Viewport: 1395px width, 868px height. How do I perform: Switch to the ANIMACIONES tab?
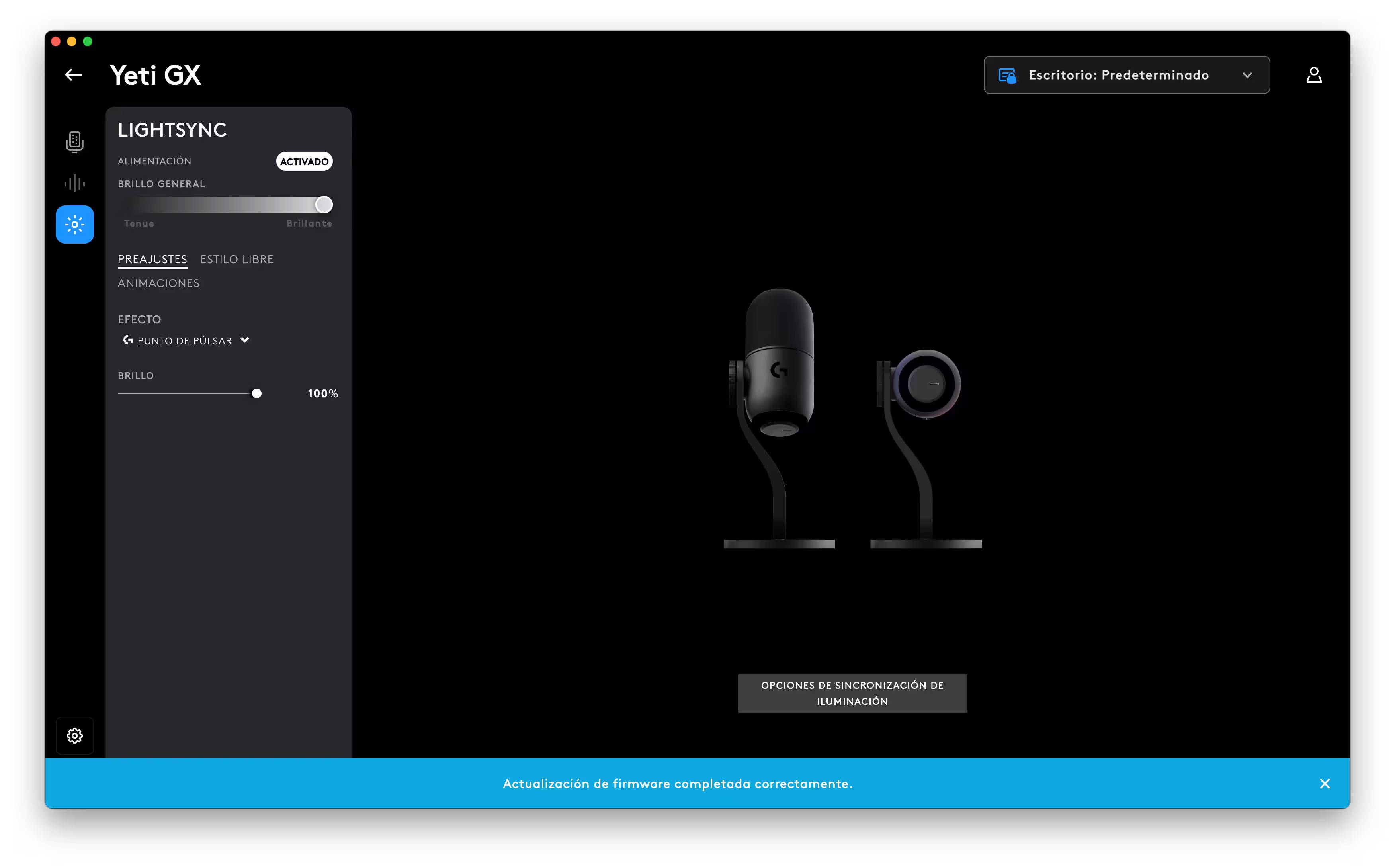(158, 283)
